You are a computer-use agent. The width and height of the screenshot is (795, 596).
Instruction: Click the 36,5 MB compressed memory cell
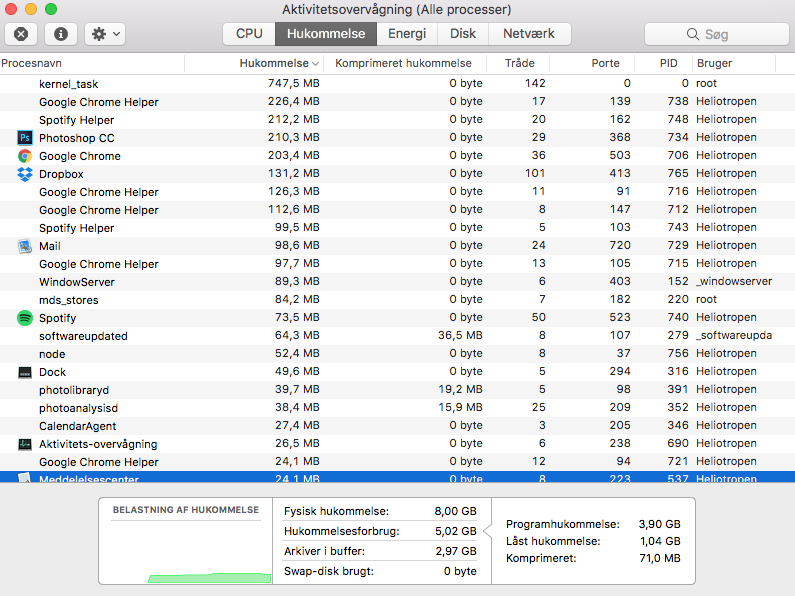tap(460, 336)
